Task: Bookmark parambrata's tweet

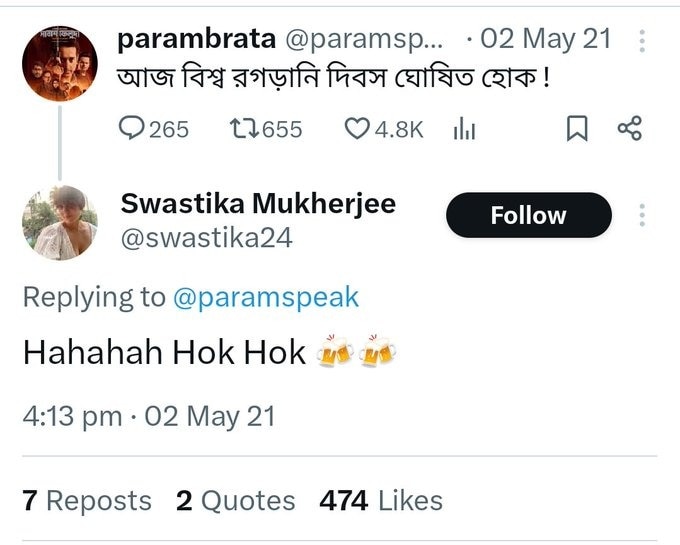Action: pyautogui.click(x=577, y=129)
